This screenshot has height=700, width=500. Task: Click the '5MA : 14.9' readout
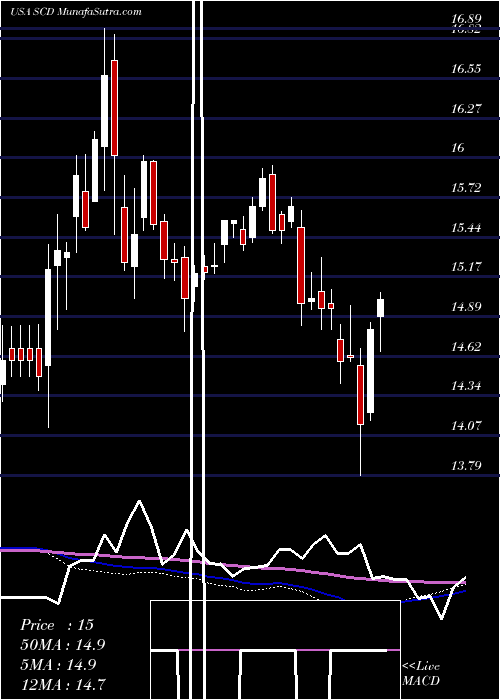[60, 664]
